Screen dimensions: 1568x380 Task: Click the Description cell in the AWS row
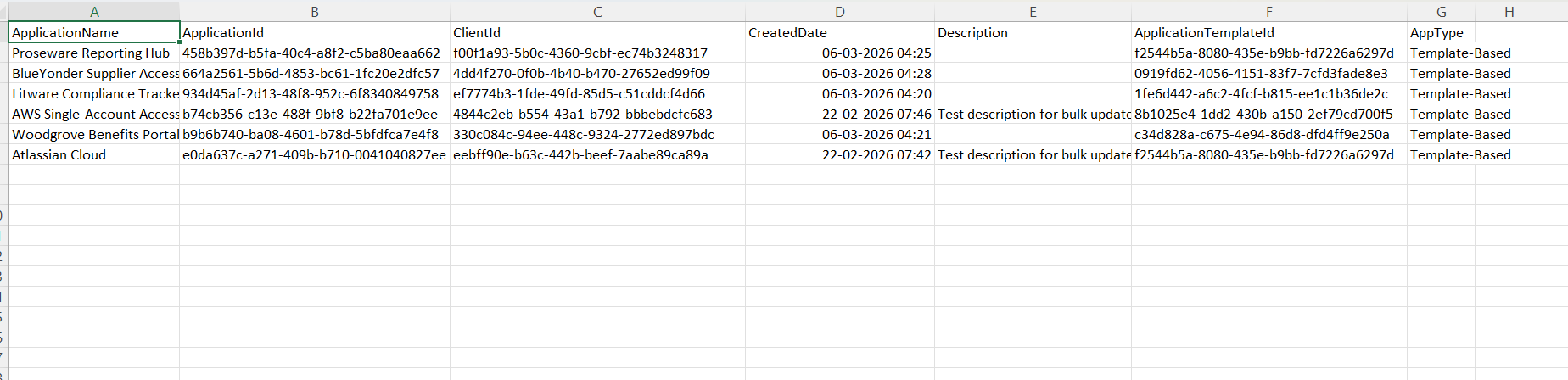(1033, 114)
